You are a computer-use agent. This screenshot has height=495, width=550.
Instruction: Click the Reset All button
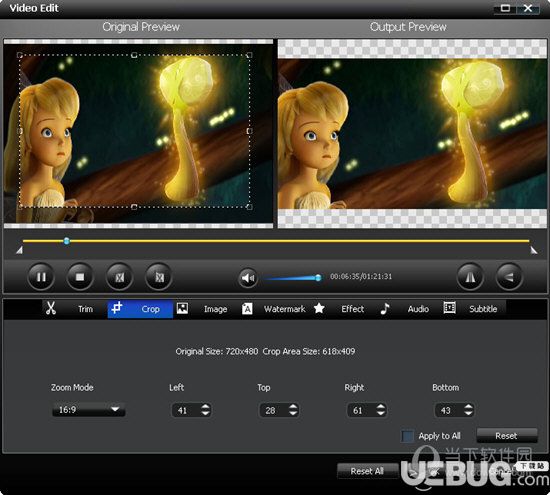[x=367, y=471]
